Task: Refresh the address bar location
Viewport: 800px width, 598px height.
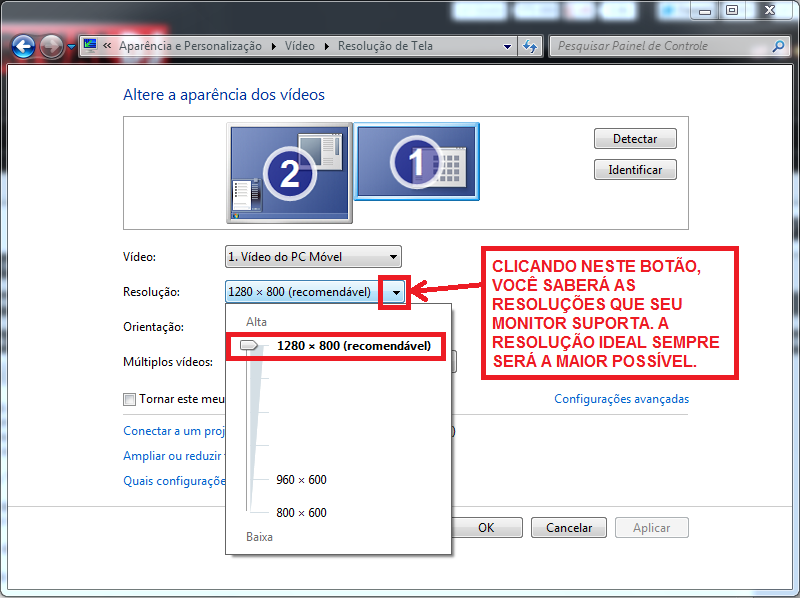Action: click(530, 46)
